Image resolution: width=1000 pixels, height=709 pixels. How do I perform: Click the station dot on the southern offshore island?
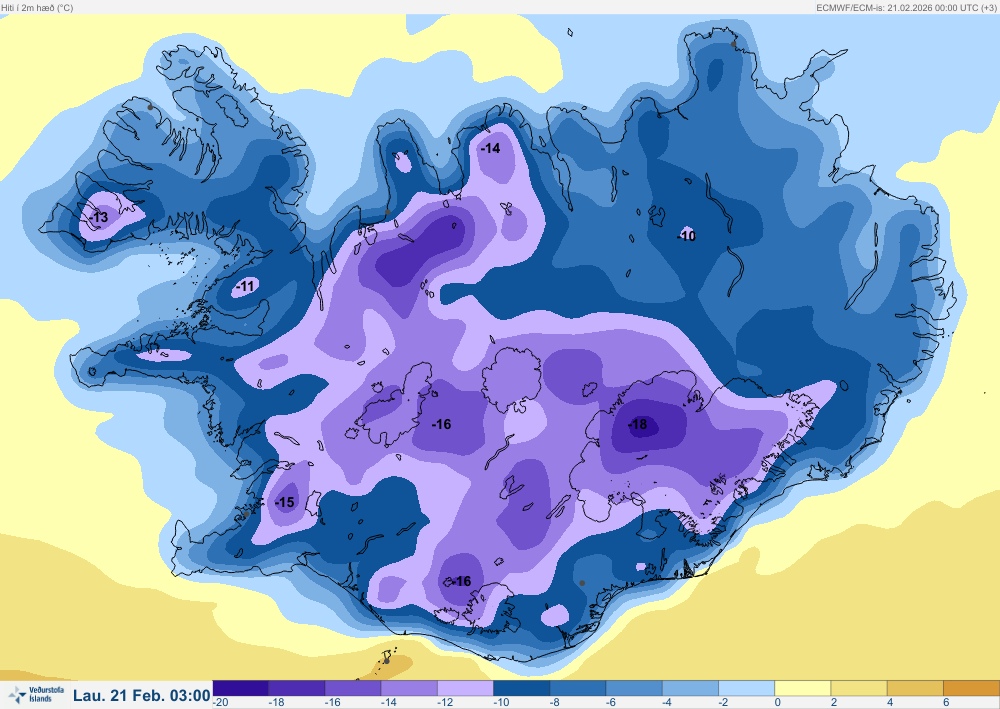coord(386,661)
